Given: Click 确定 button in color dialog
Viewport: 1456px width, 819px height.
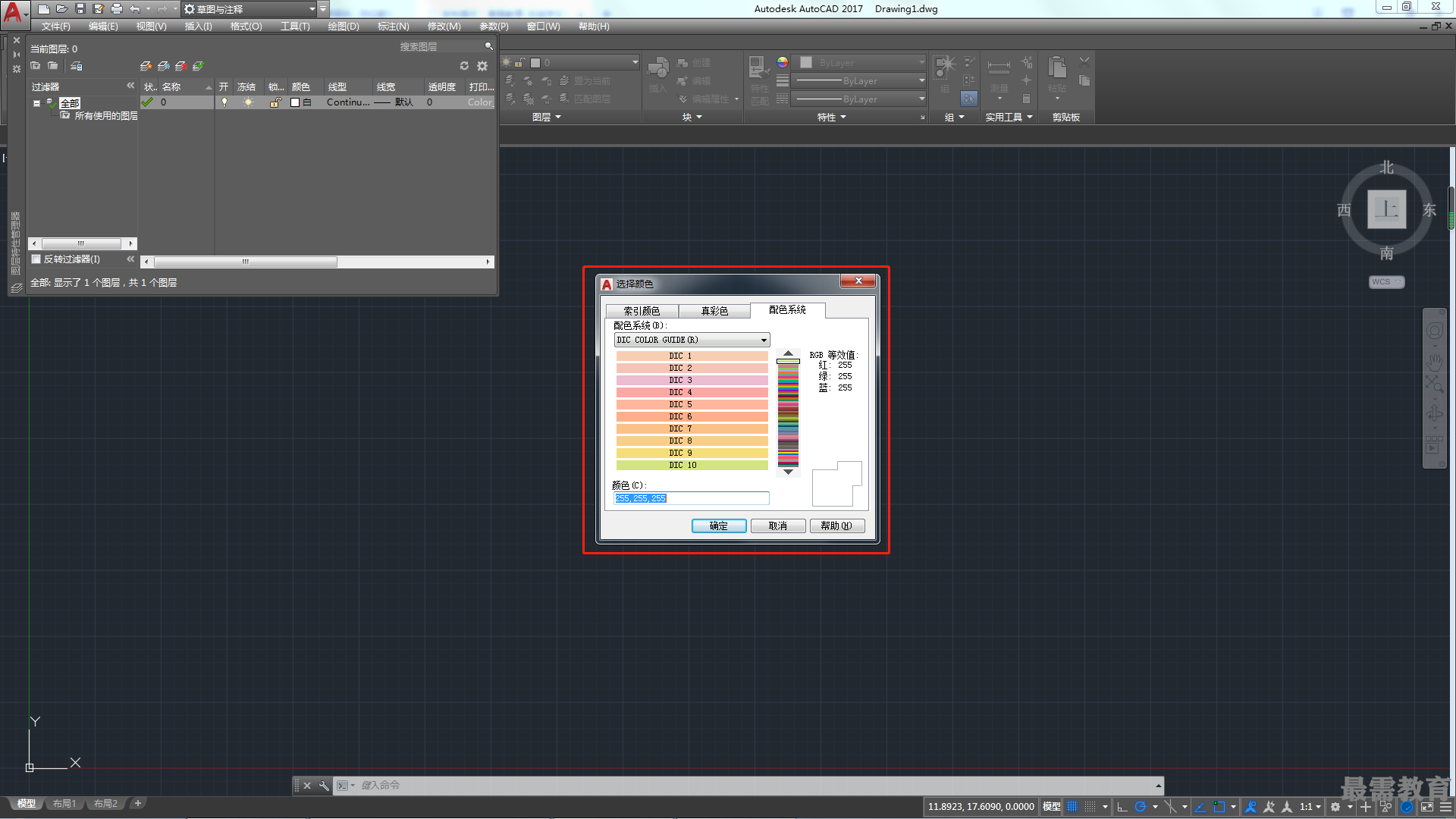Looking at the screenshot, I should click(719, 526).
